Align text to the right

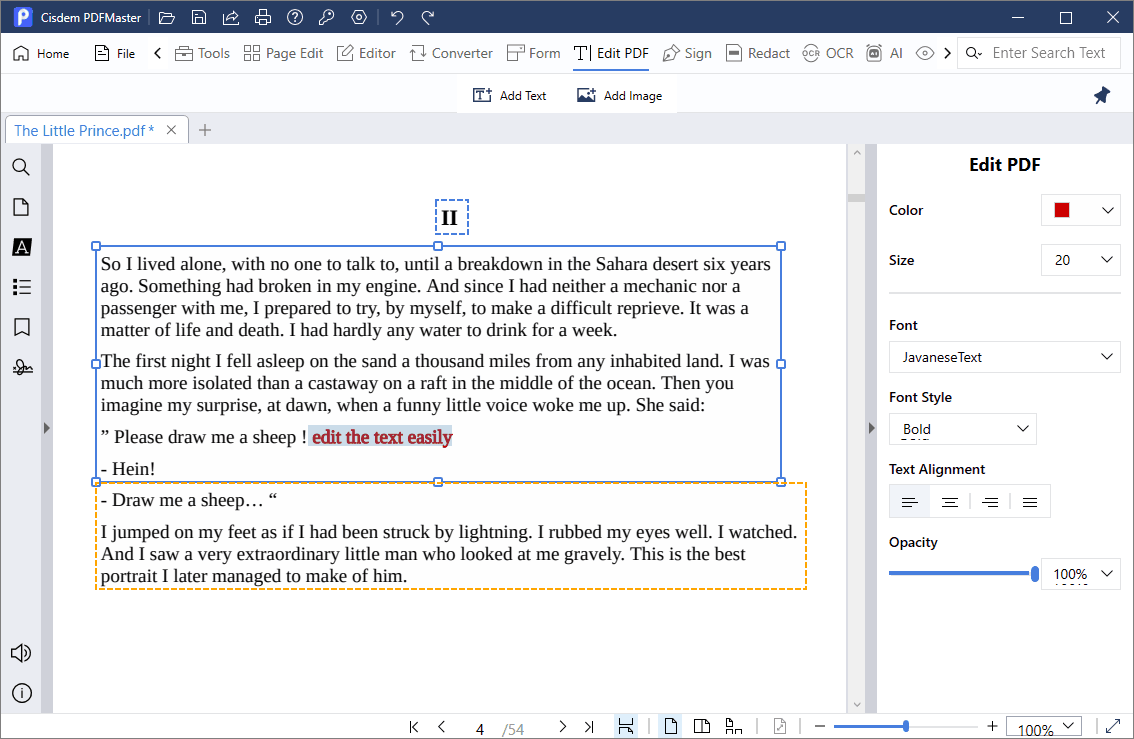click(990, 502)
